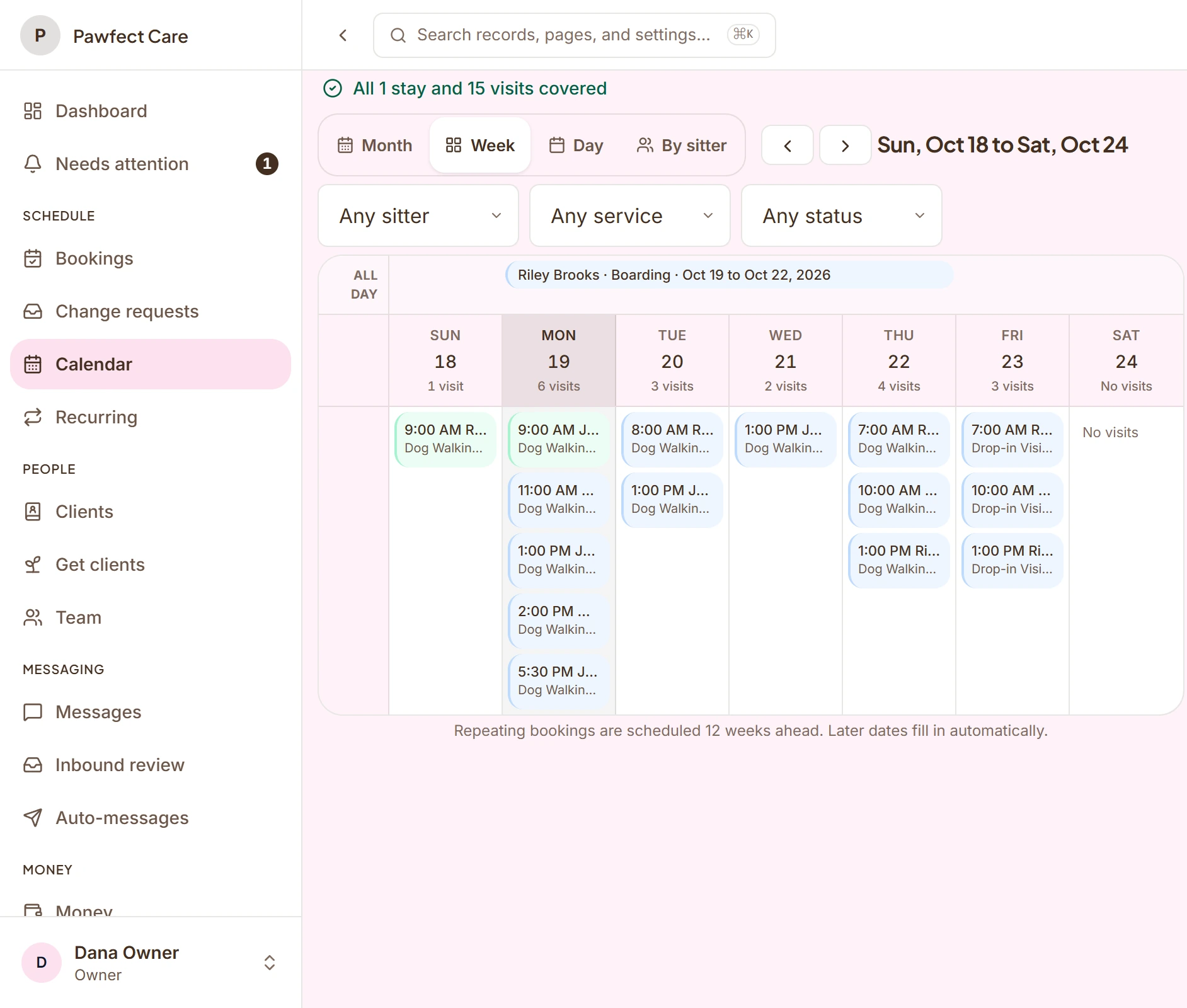Open Wednesday 1:00 PM Dog Walking visit
This screenshot has height=1008, width=1187.
(786, 439)
